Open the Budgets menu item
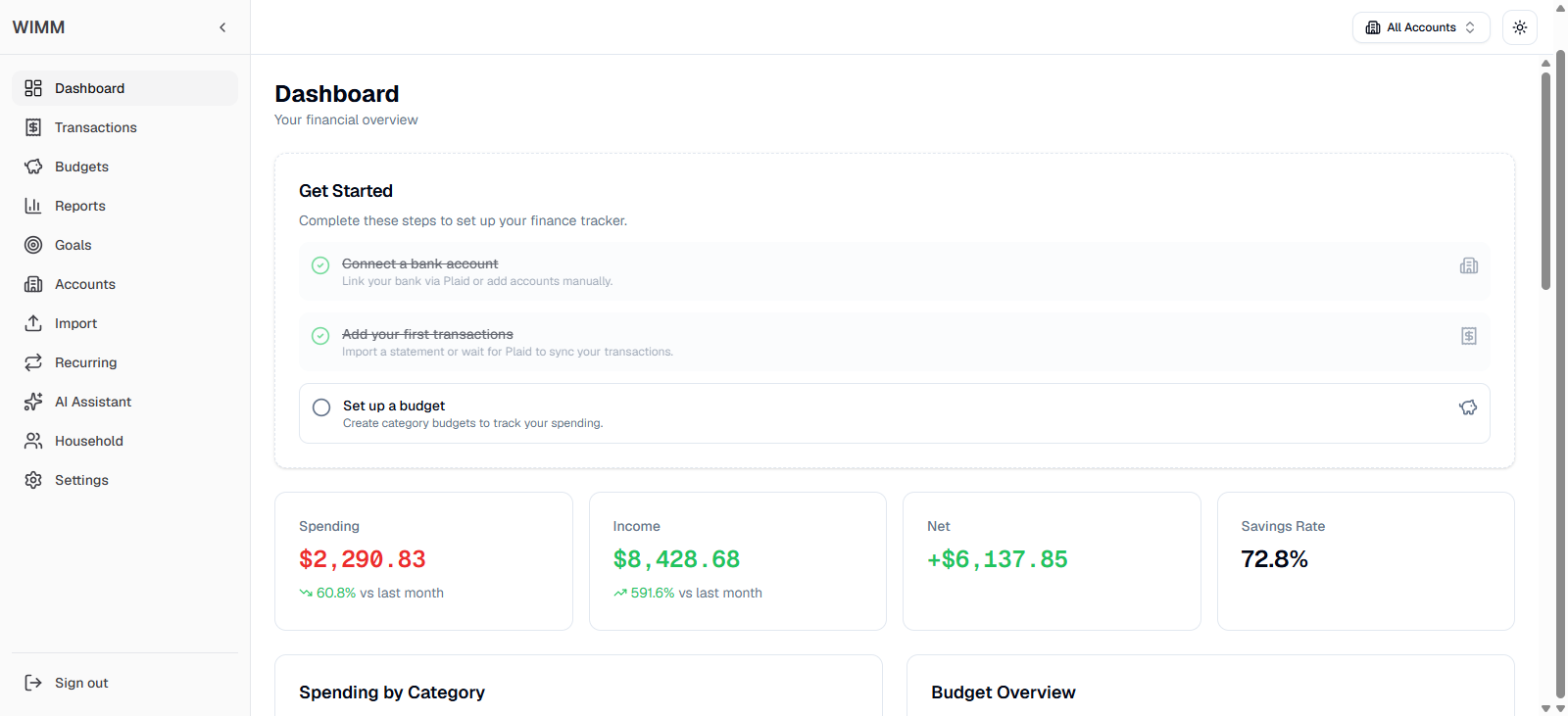Screen dimensions: 1568x716 click(x=124, y=167)
